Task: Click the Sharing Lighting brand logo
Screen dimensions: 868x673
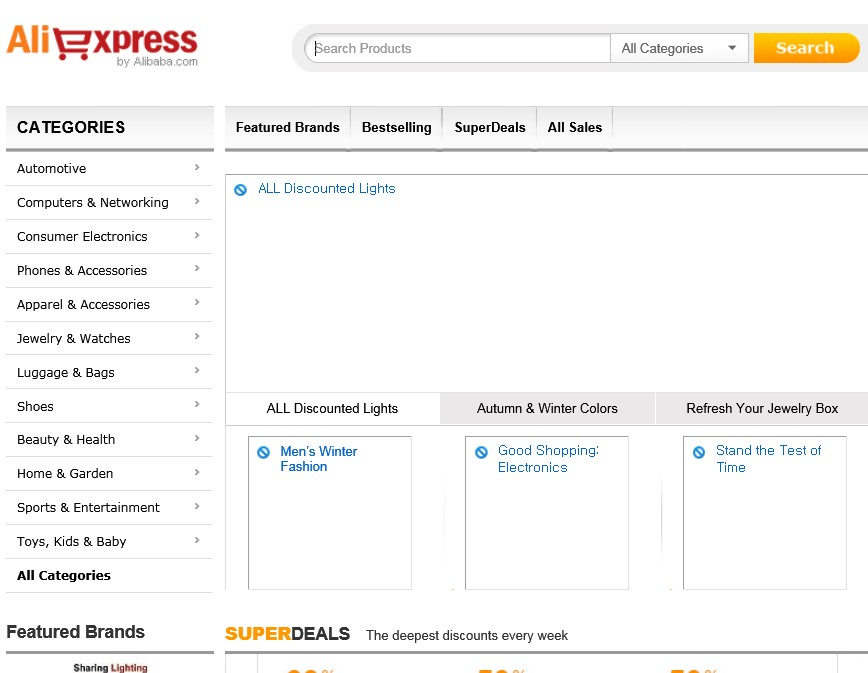Action: coord(110,667)
